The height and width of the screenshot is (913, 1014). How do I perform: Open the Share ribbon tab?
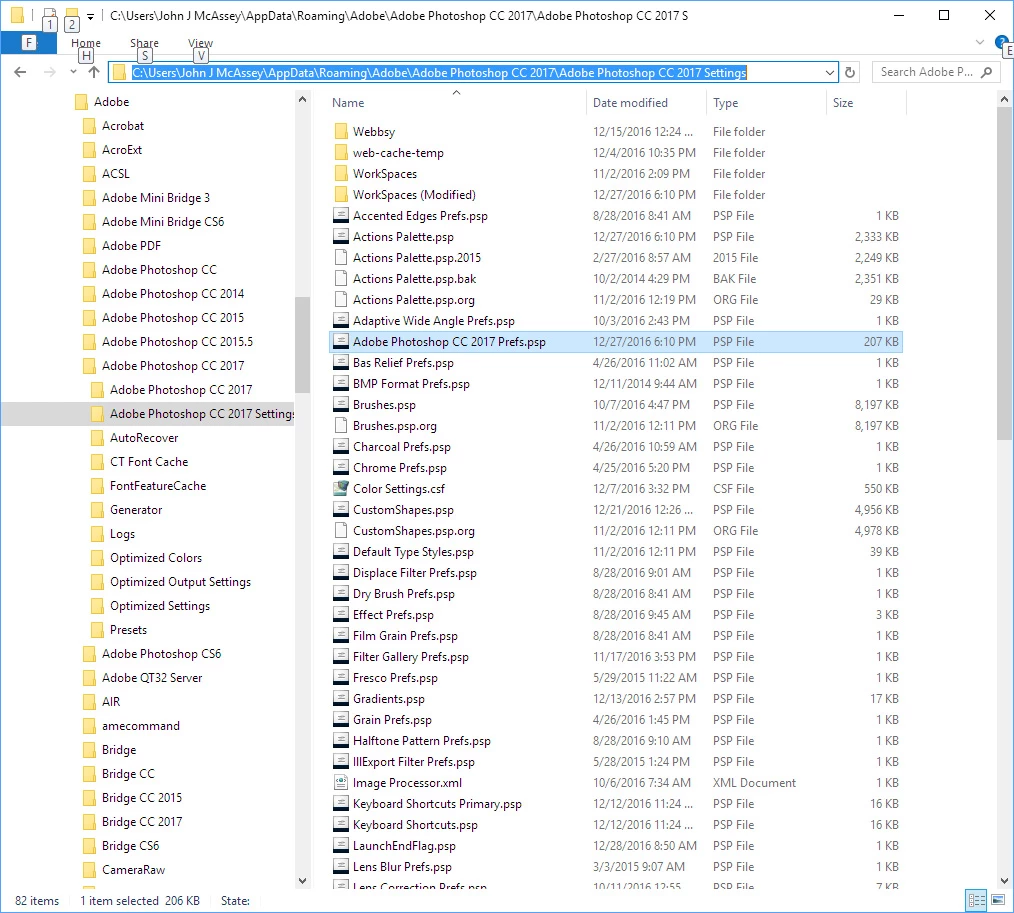[144, 43]
